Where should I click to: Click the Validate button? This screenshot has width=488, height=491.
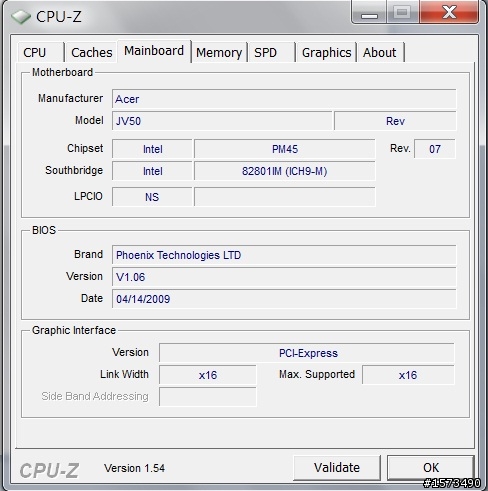point(337,468)
